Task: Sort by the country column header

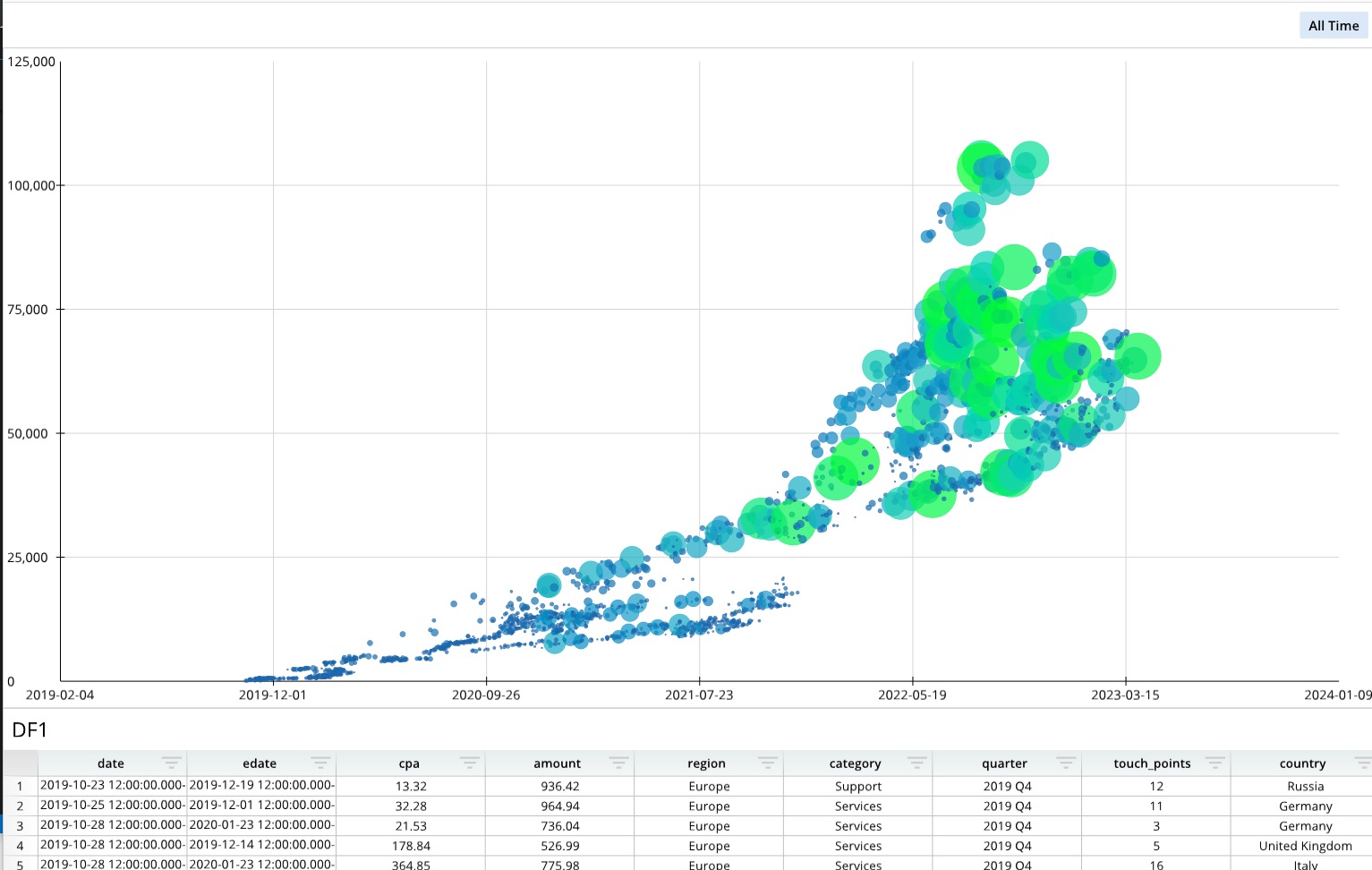Action: pos(1303,763)
